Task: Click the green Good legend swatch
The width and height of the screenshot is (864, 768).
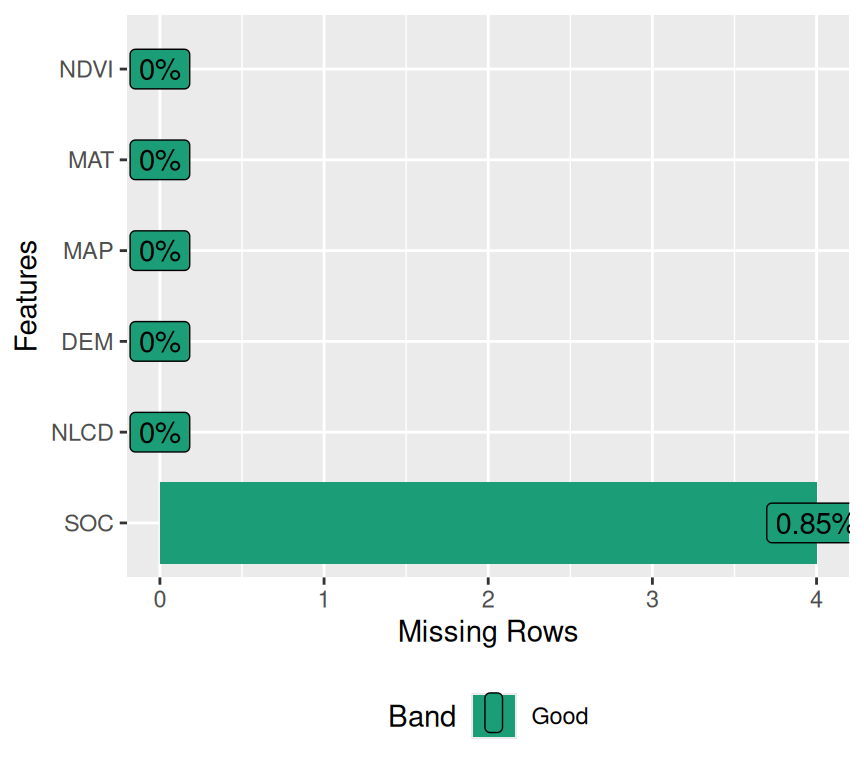Action: [x=494, y=715]
